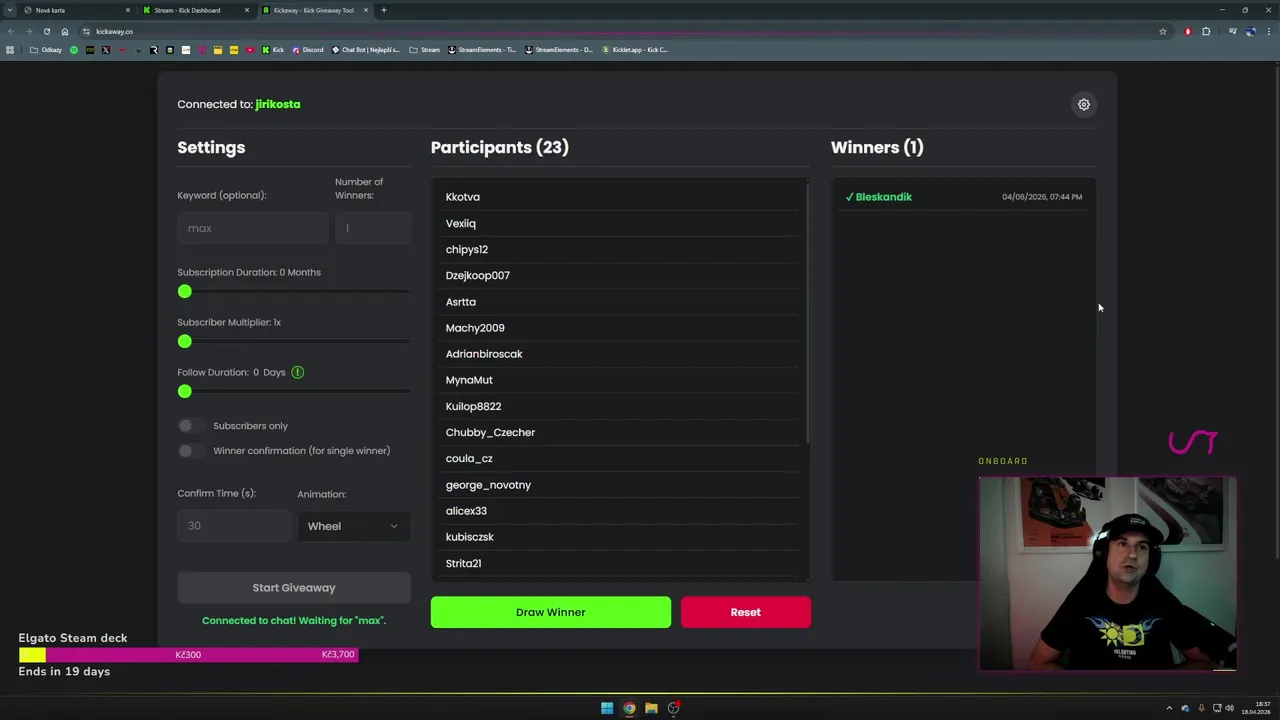Click the Draw Winner button
The width and height of the screenshot is (1280, 720).
(551, 612)
